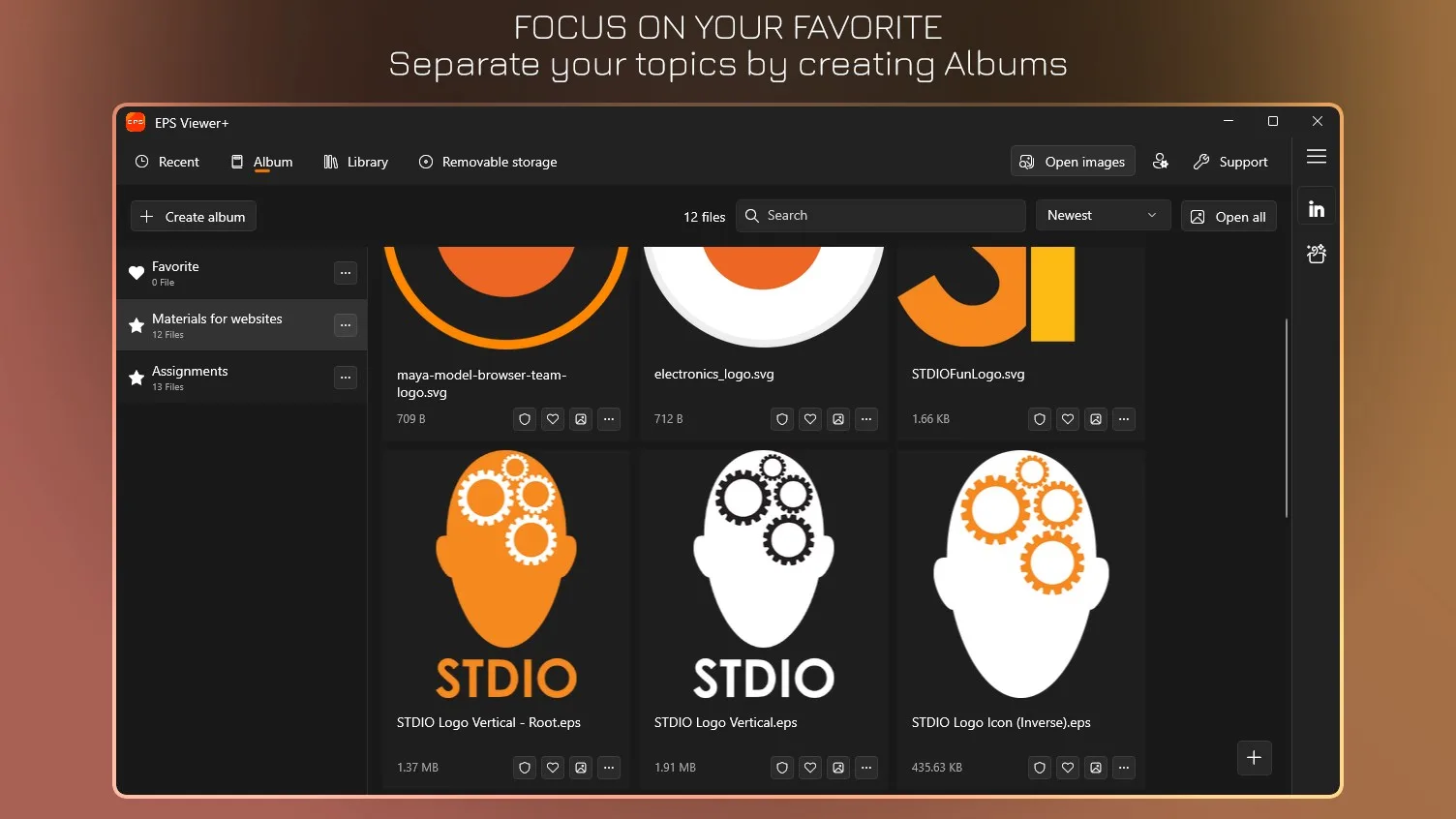Favorite STDIOFunLogo.svg with the heart icon
The image size is (1456, 819).
click(1068, 419)
